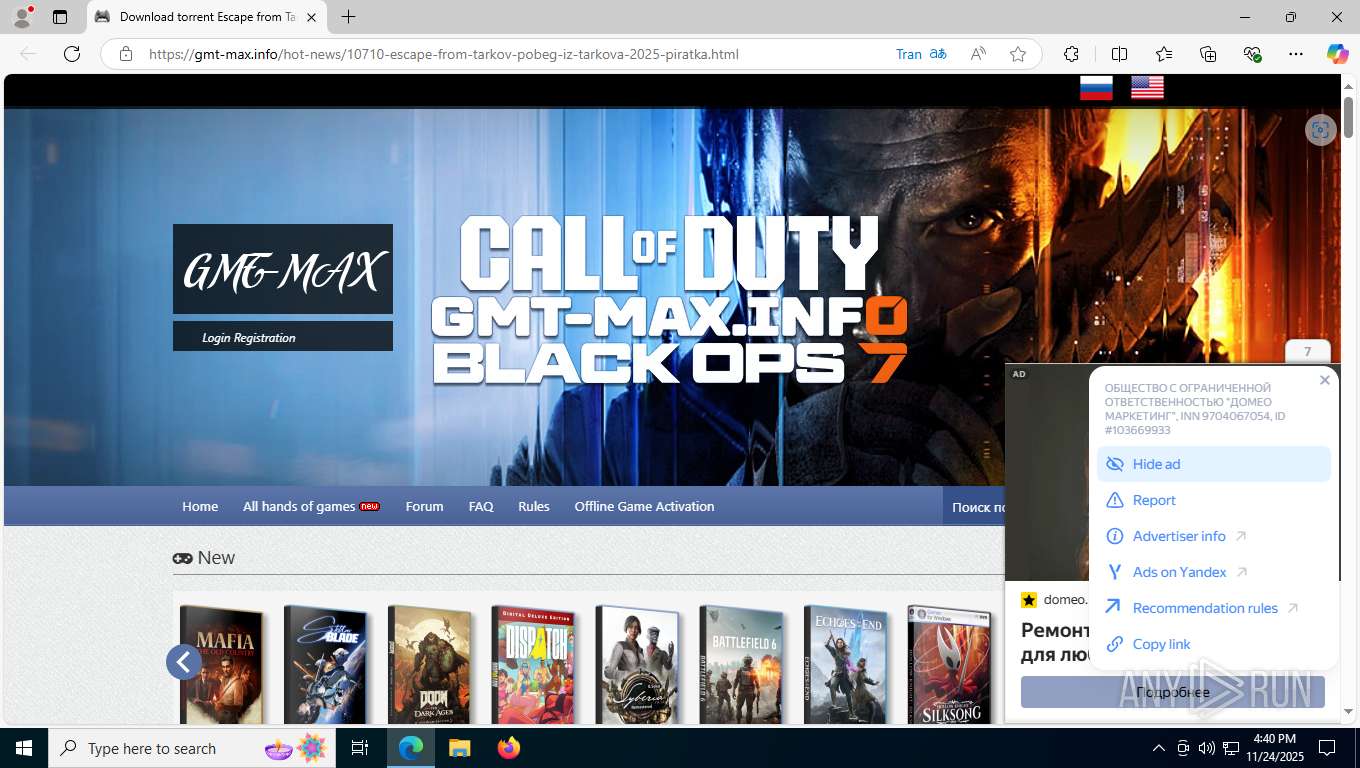The image size is (1360, 768).
Task: Open the Rules menu item
Action: point(534,506)
